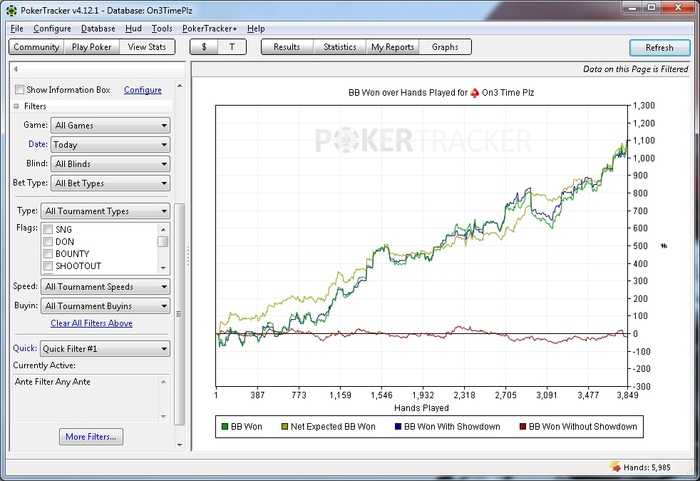Switch to the View Stats tab
The width and height of the screenshot is (700, 481).
(147, 47)
